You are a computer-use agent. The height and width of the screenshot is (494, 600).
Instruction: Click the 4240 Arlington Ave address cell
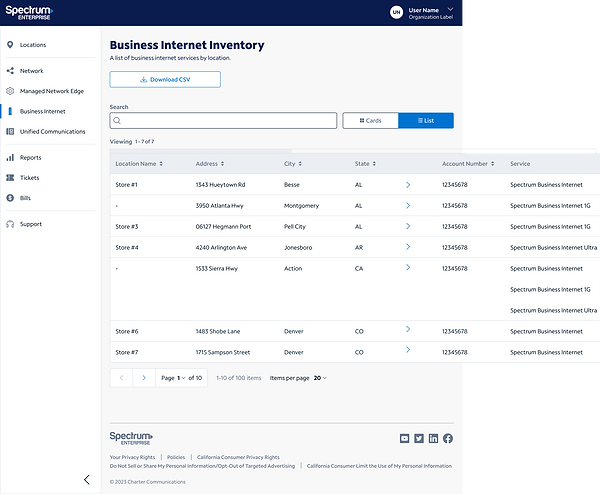[x=221, y=248]
